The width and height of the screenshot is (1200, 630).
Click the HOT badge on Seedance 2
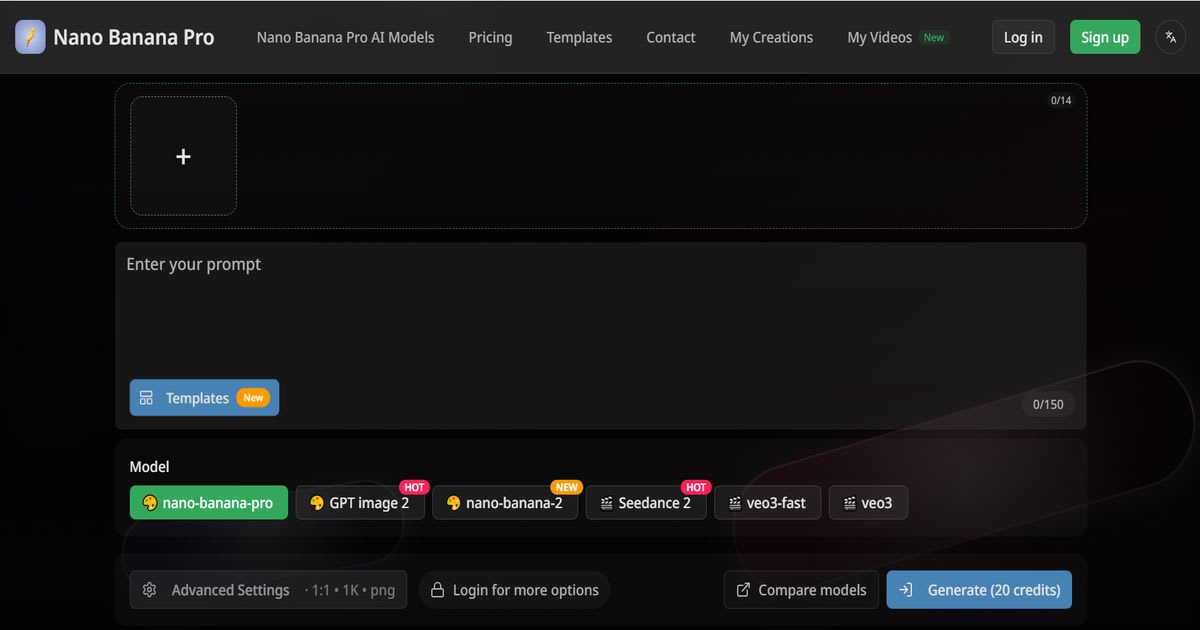point(696,487)
